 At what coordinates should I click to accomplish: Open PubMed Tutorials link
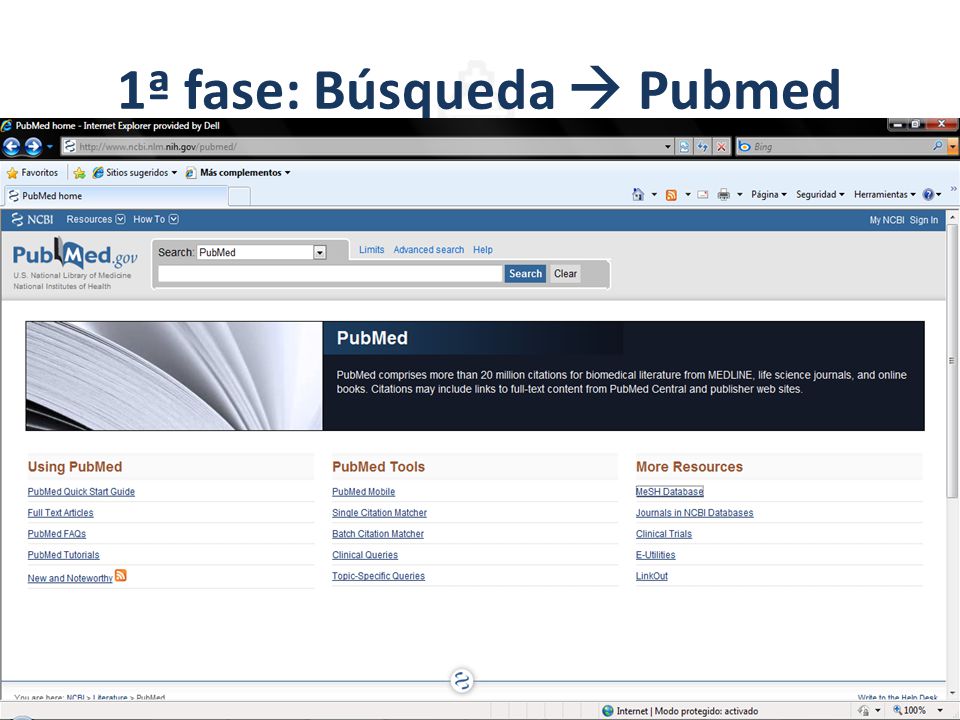pos(63,555)
